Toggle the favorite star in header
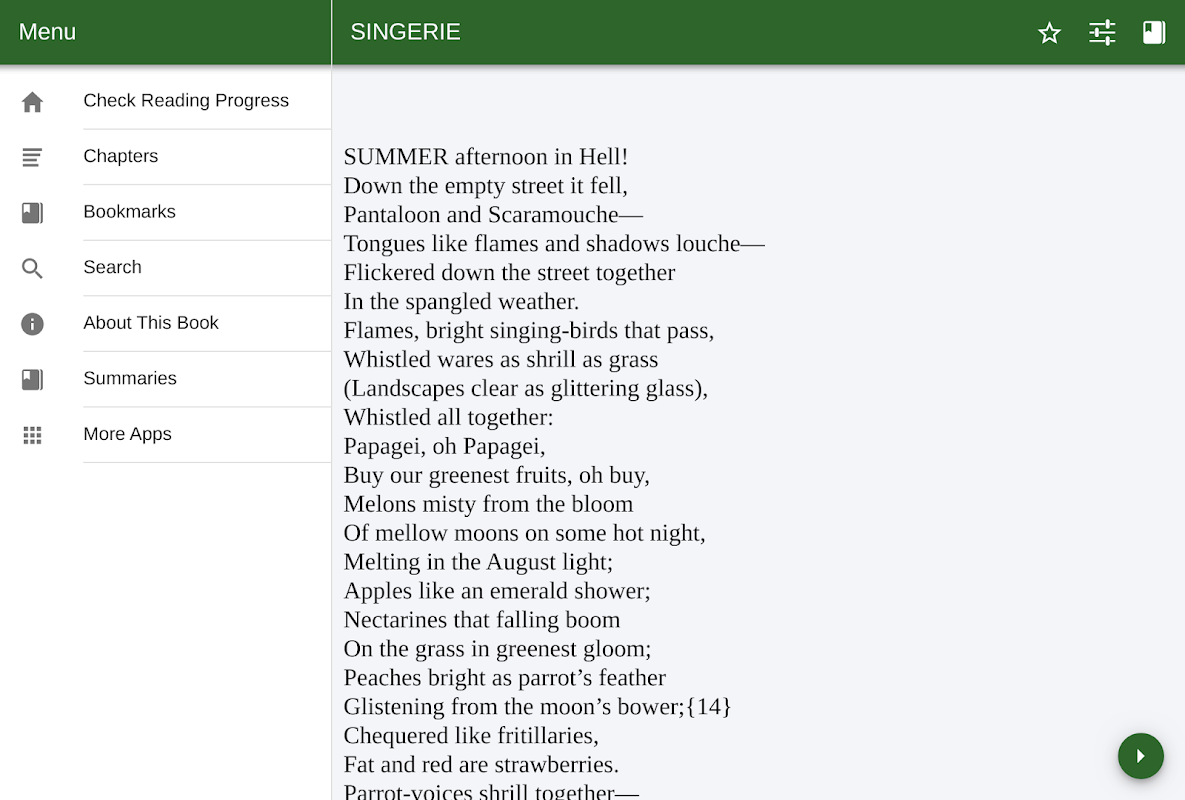 click(x=1049, y=33)
